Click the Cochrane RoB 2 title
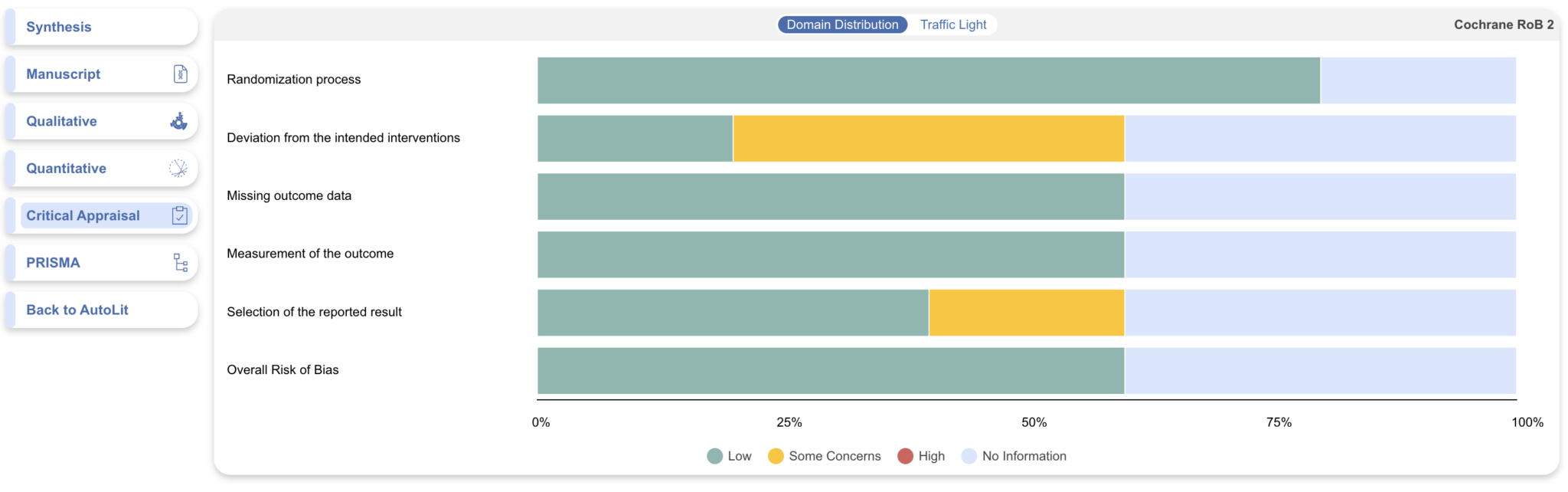1568x492 pixels. click(x=1503, y=25)
